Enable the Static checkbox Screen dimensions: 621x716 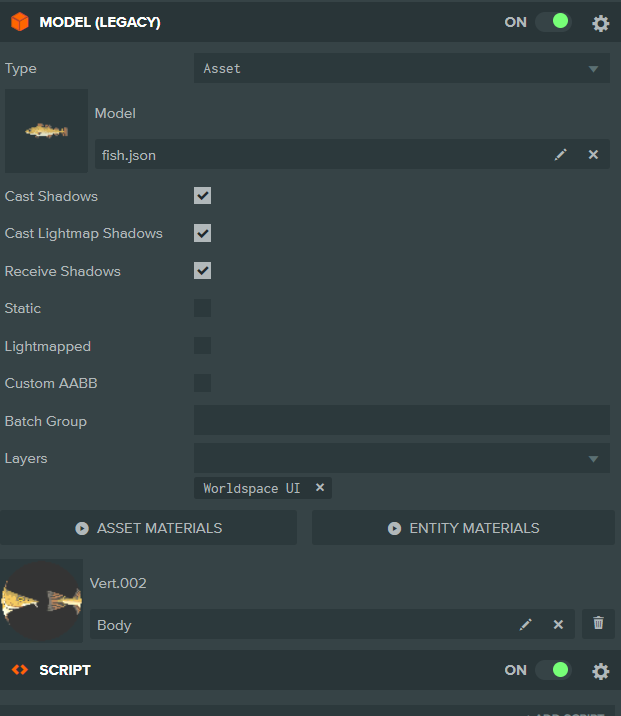pos(202,308)
